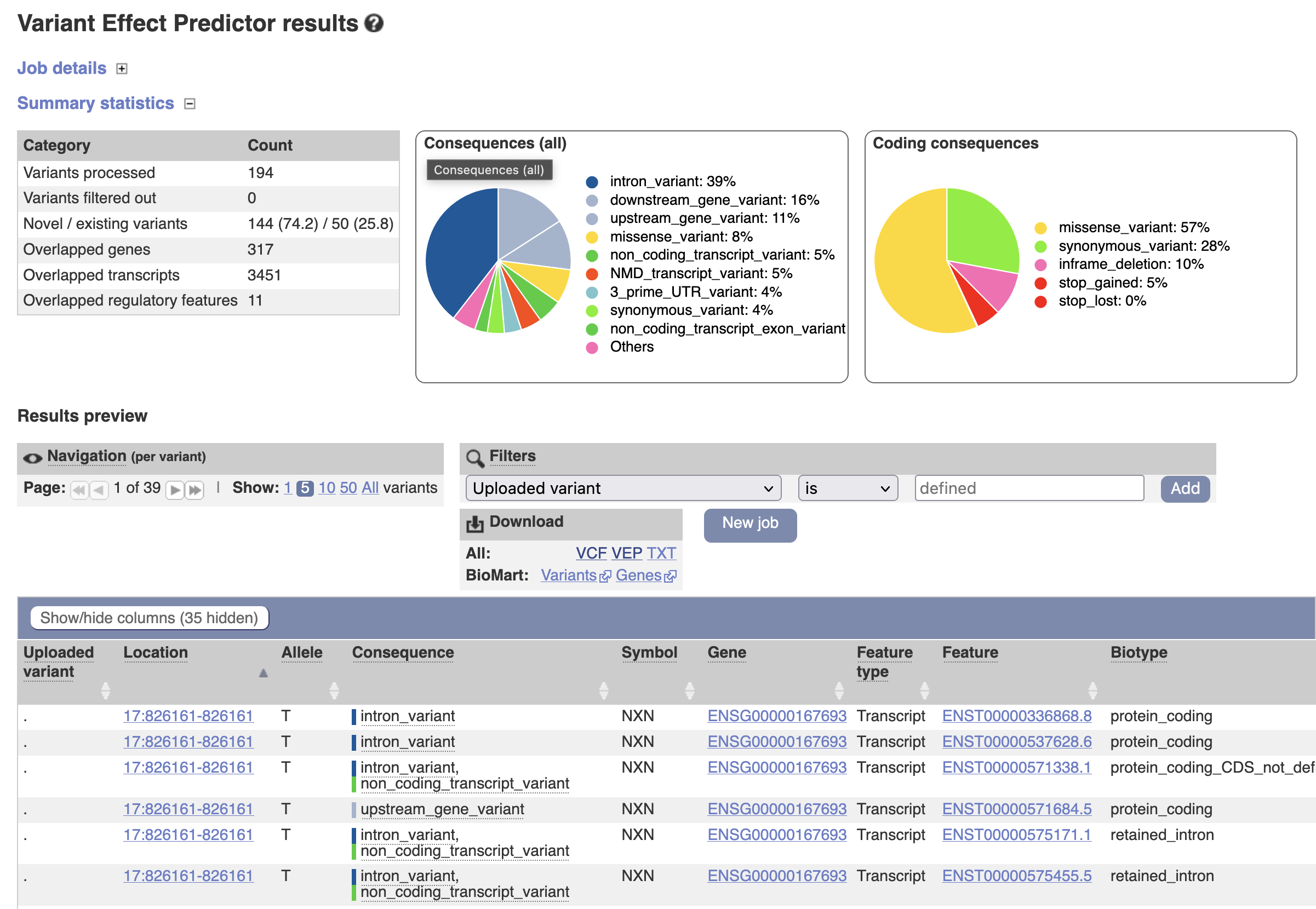Viewport: 1316px width, 909px height.
Task: Go to next page arrow
Action: [x=175, y=490]
